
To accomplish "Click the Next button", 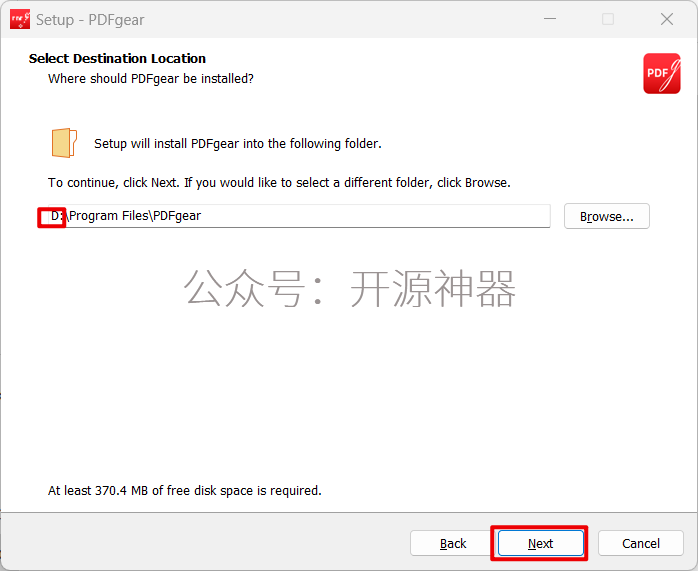I will (540, 543).
